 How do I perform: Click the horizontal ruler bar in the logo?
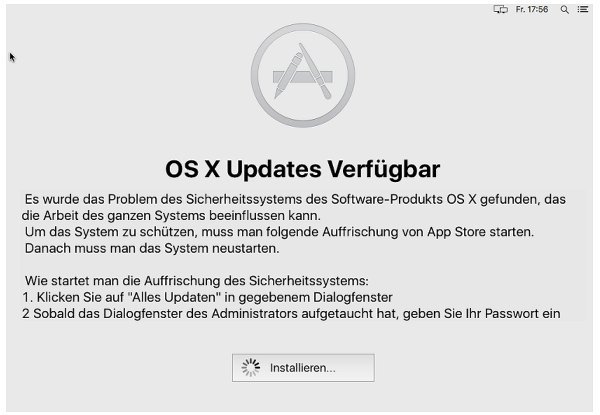pos(303,77)
